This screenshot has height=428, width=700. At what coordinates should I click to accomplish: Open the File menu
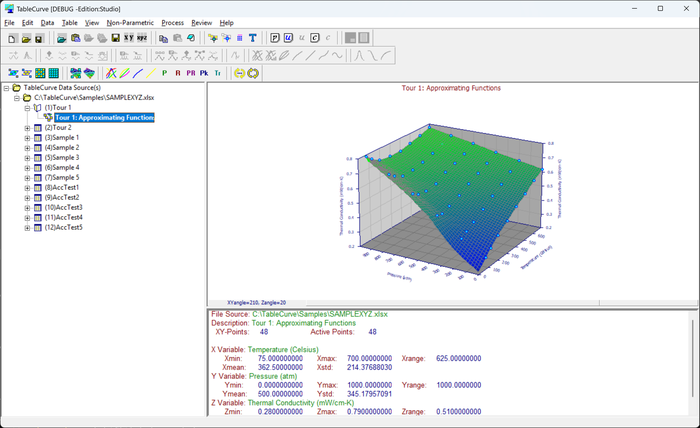(9, 23)
